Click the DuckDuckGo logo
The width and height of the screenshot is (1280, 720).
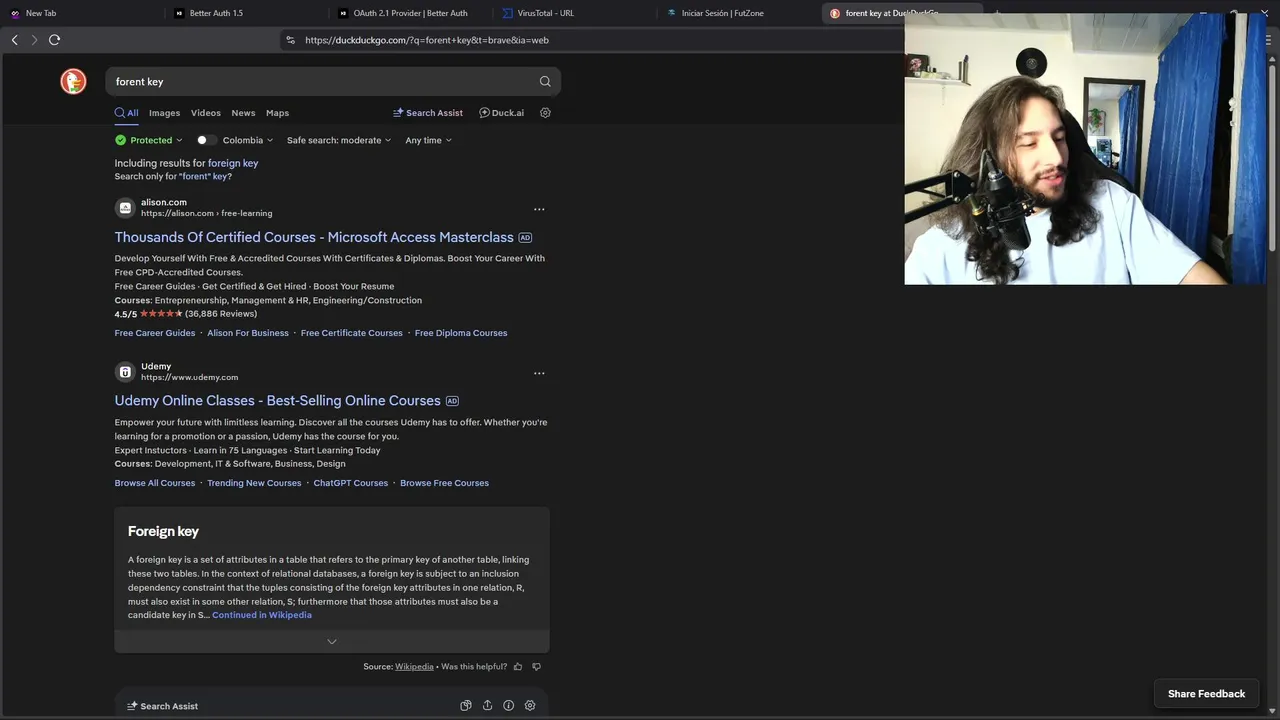(73, 82)
